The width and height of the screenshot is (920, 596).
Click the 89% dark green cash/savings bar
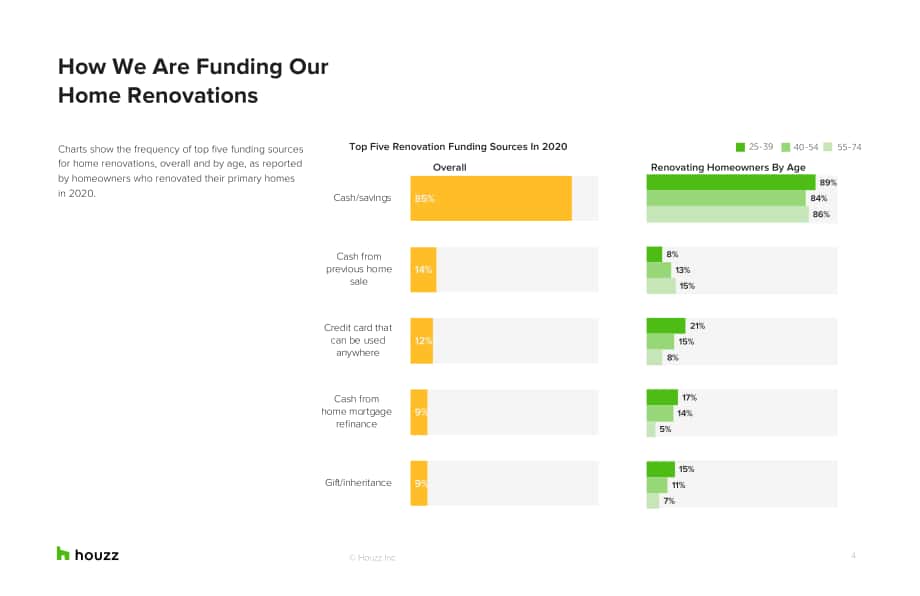pos(731,182)
